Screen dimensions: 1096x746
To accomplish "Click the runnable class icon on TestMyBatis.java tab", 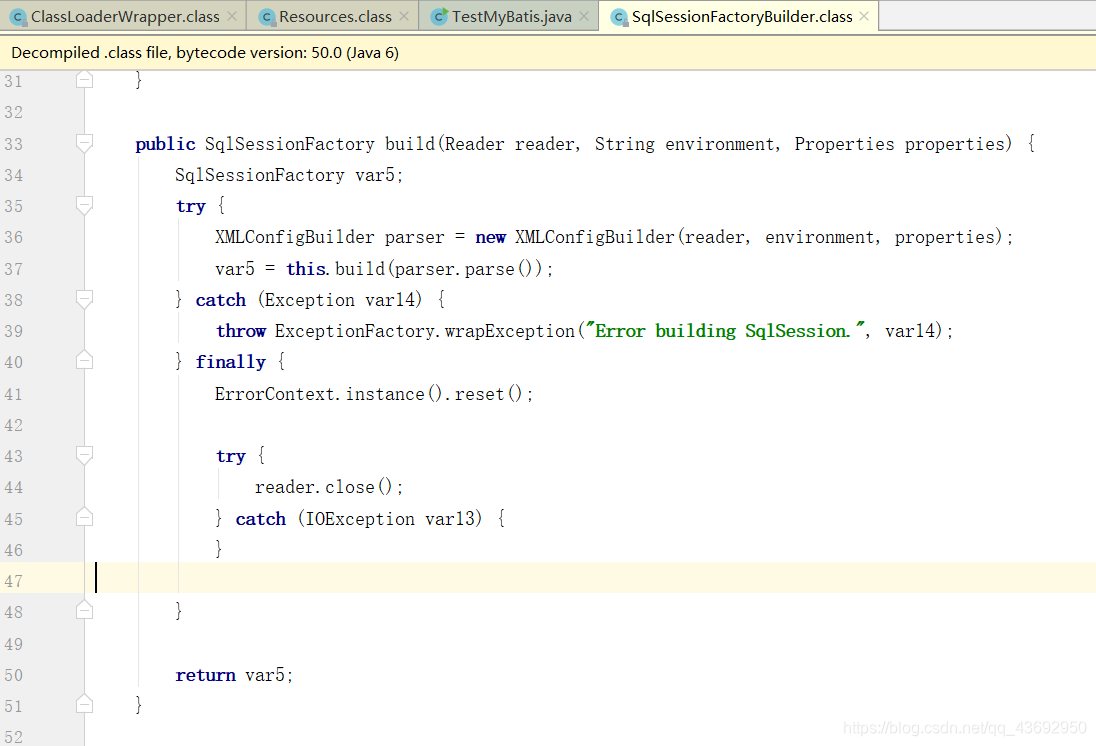I will pyautogui.click(x=439, y=17).
